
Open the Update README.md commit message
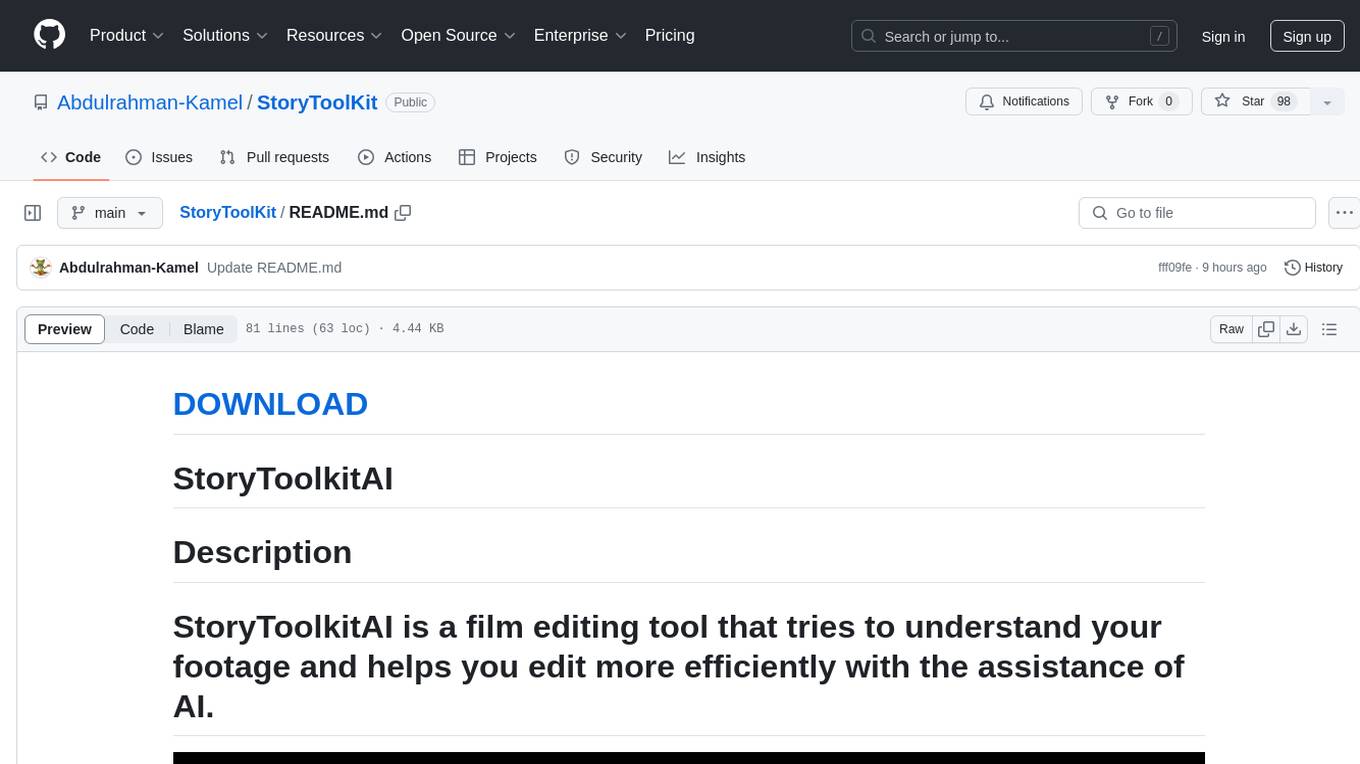pos(274,267)
